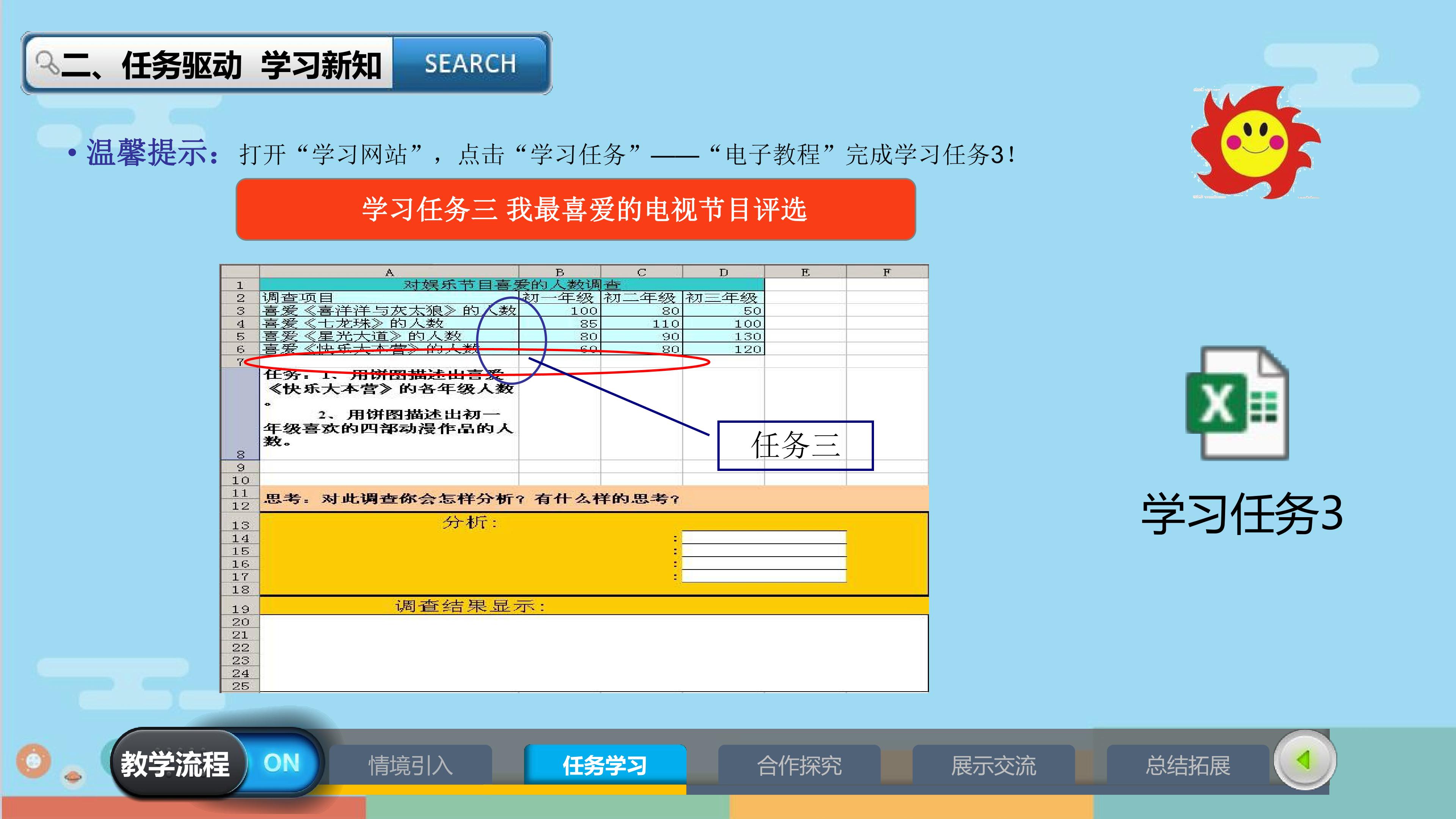Click the green back arrow button

(x=1304, y=759)
